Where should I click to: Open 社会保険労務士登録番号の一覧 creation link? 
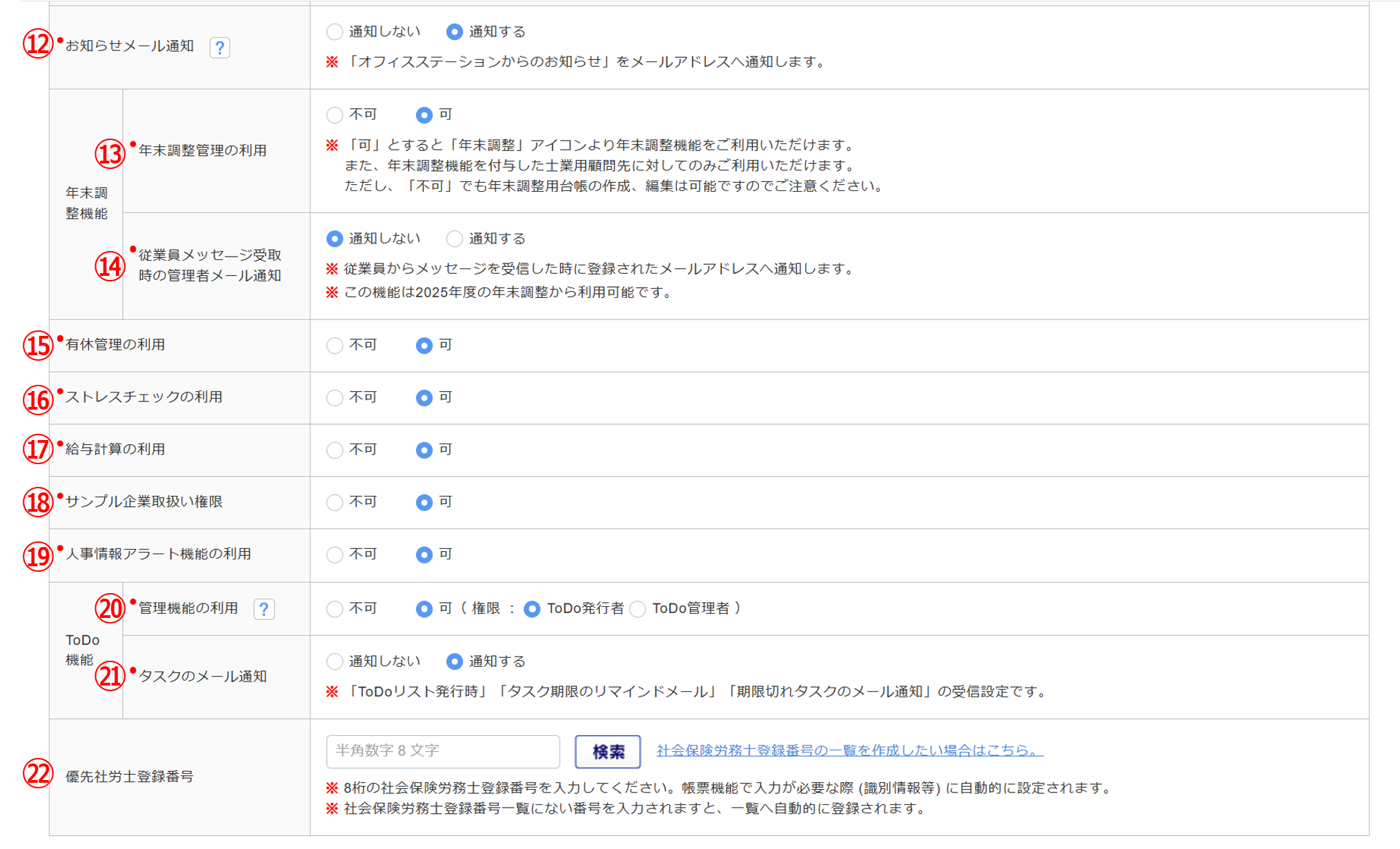pyautogui.click(x=849, y=750)
